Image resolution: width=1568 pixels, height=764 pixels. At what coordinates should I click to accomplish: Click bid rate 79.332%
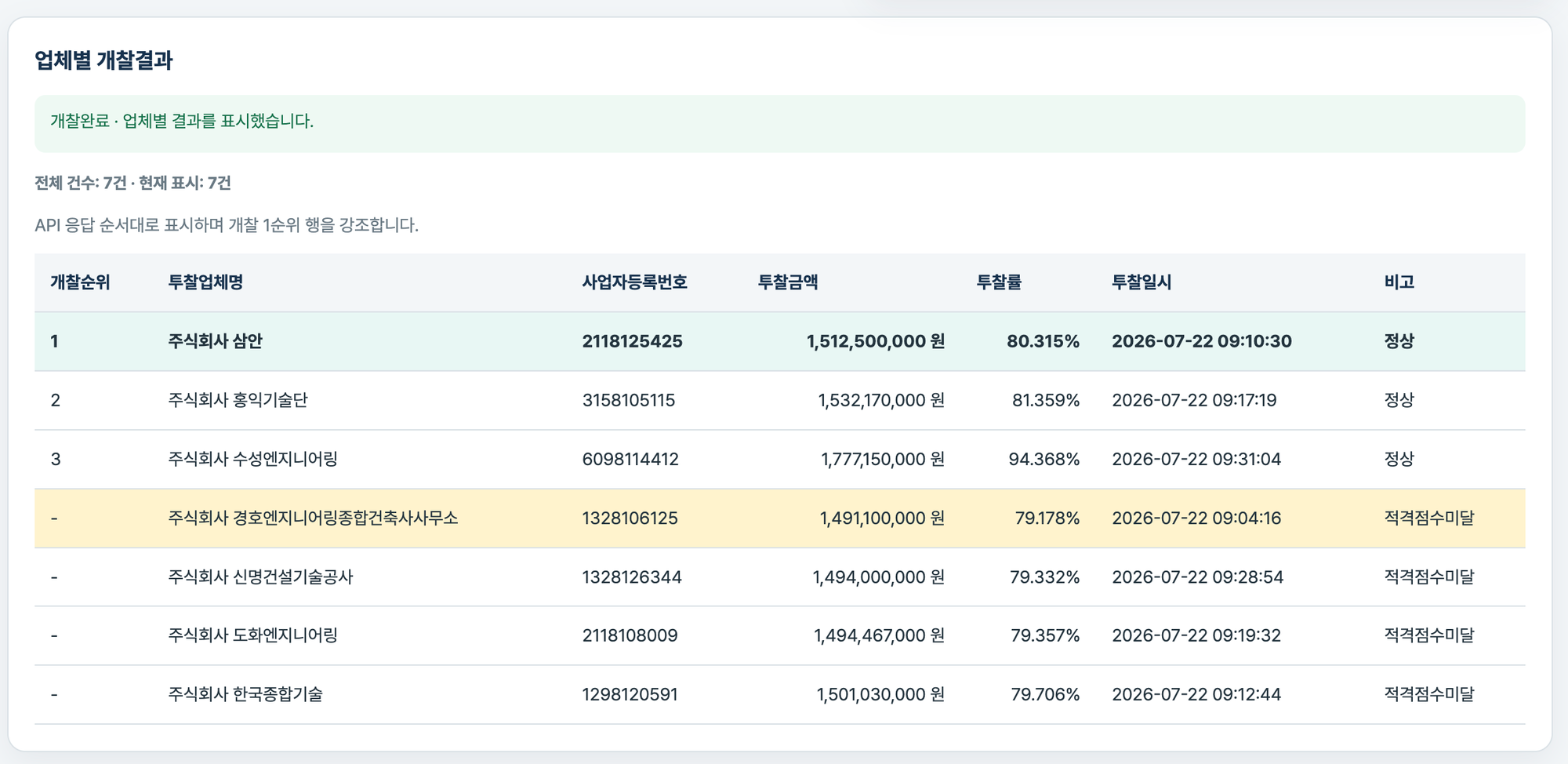pos(1044,577)
